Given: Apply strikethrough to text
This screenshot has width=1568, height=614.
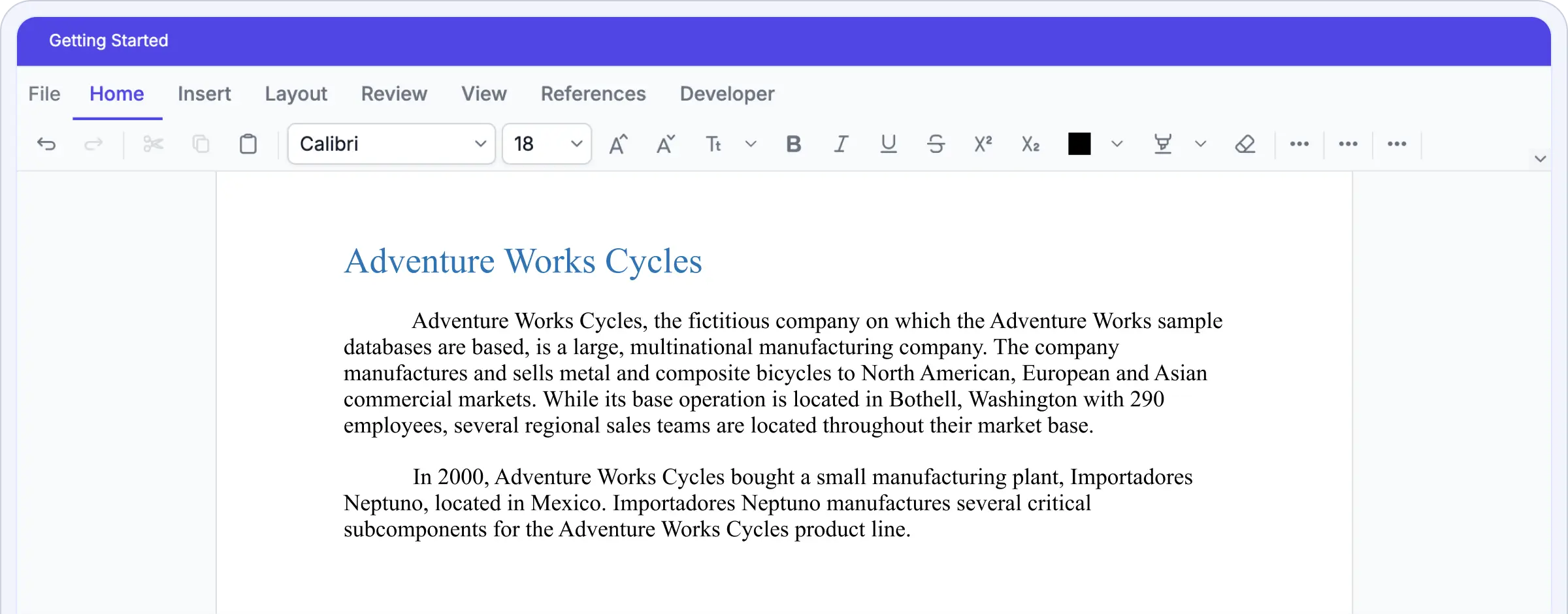Looking at the screenshot, I should coord(936,144).
